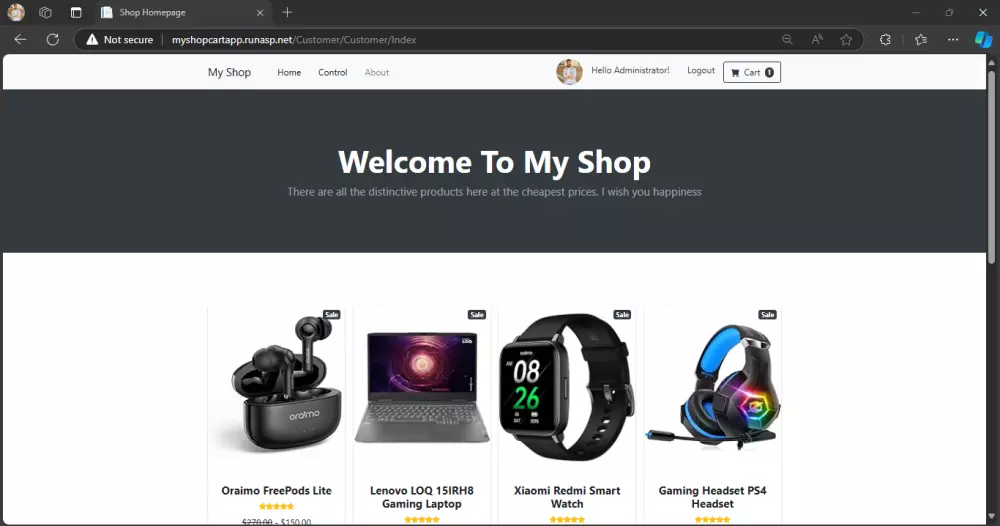Open the browser settings three-dots menu
Screen dimensions: 1000x526
[x=953, y=40]
